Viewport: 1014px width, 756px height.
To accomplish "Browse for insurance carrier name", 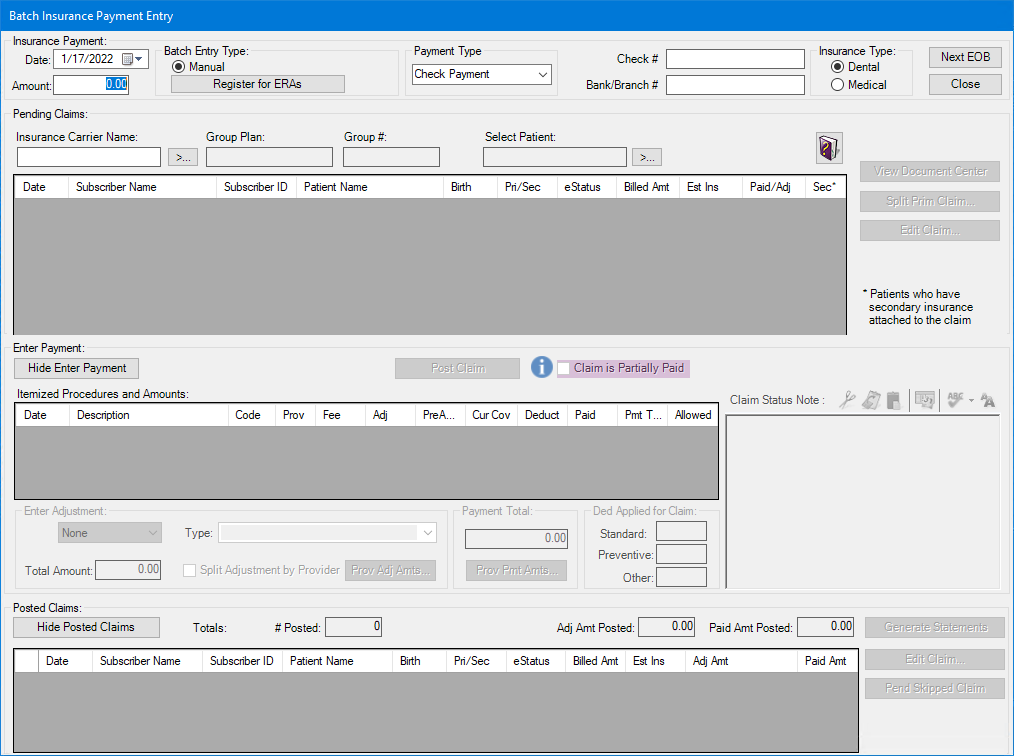I will (182, 157).
